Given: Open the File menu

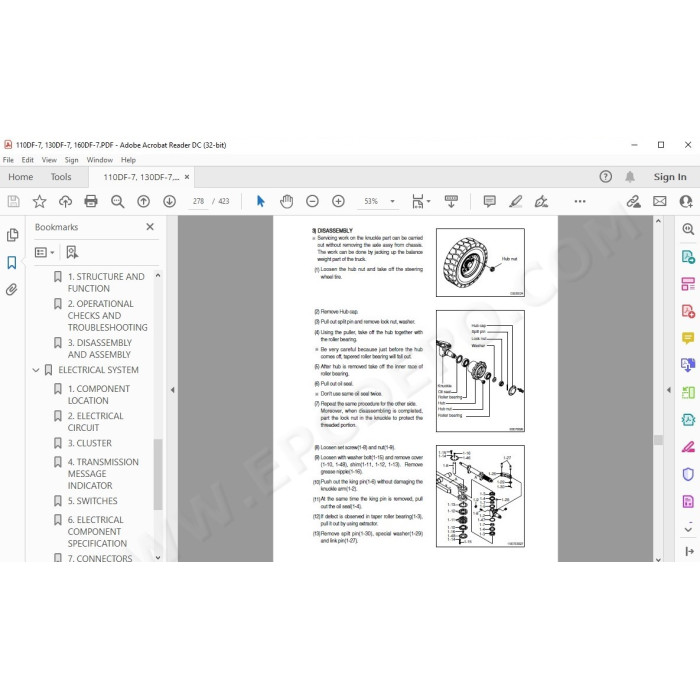Looking at the screenshot, I should point(8,160).
